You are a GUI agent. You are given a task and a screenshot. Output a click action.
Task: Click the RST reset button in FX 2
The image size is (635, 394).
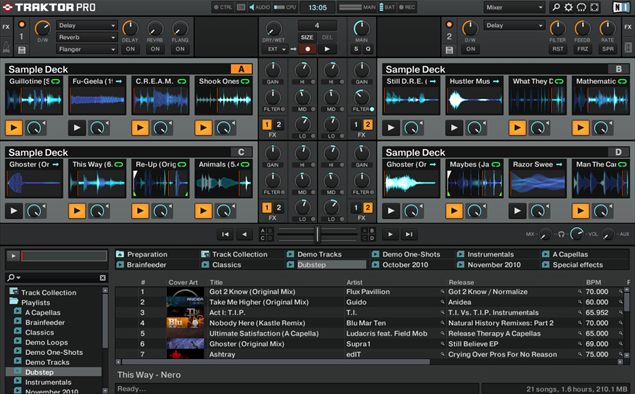pos(558,49)
